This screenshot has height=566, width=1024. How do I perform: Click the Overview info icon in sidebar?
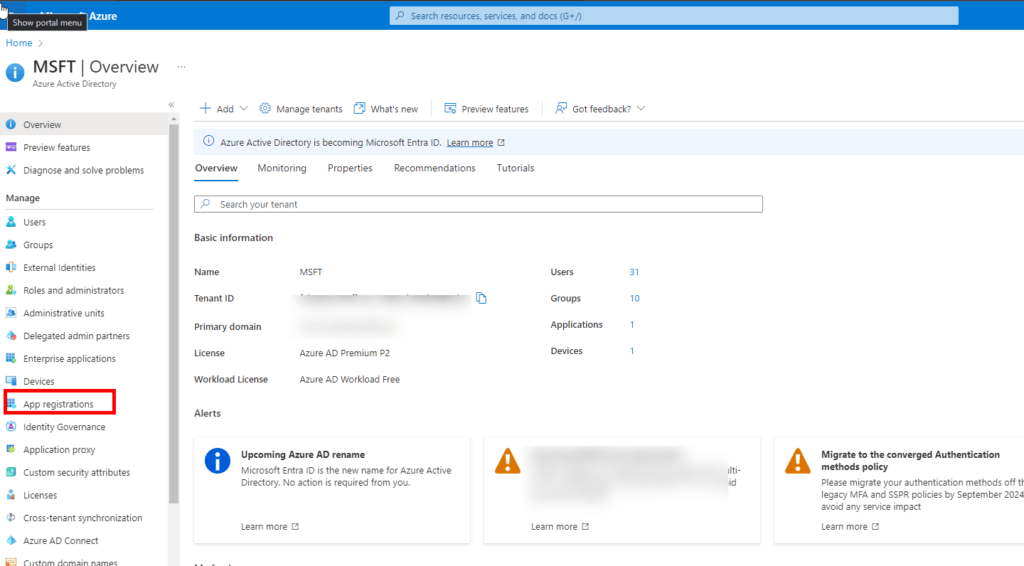click(x=11, y=124)
